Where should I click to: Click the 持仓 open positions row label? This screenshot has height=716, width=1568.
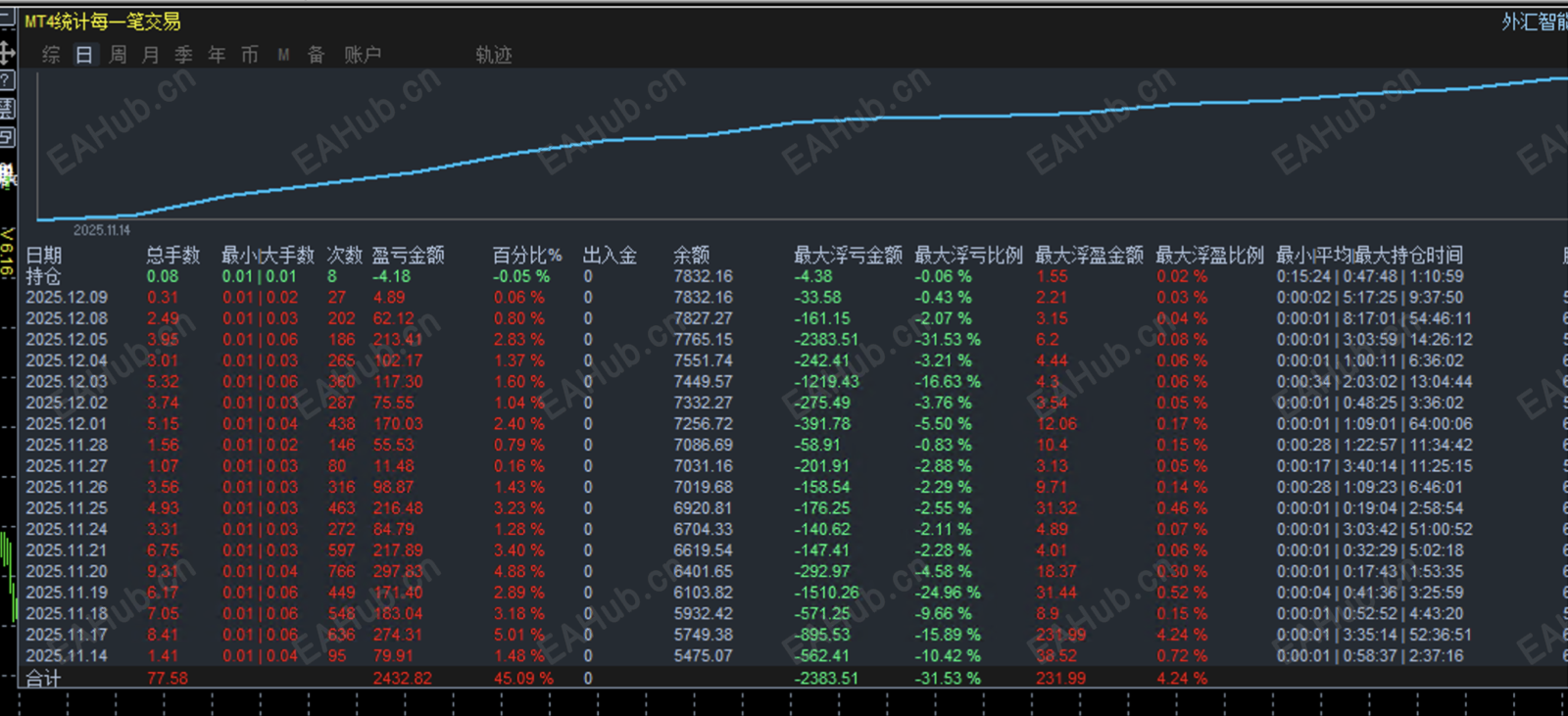44,277
